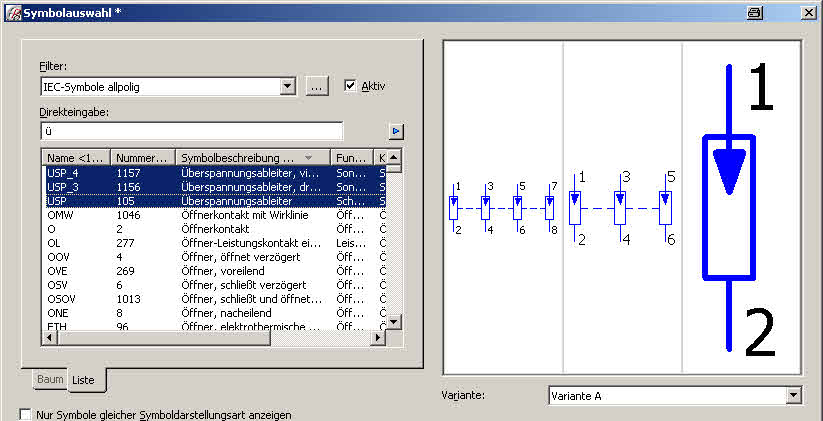
Task: Click cell '1046' in Nummer column
Action: (129, 215)
